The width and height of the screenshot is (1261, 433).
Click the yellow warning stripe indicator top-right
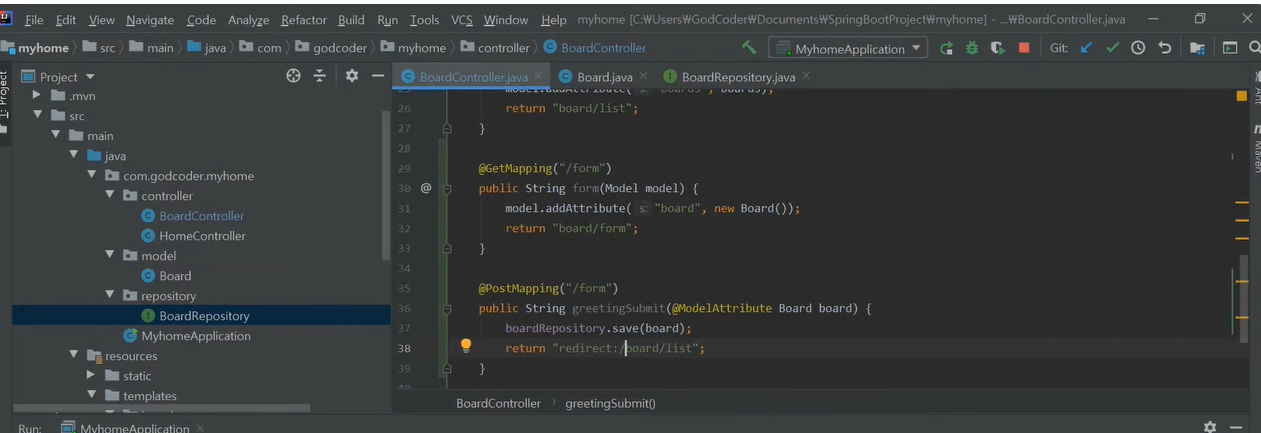[x=1242, y=96]
